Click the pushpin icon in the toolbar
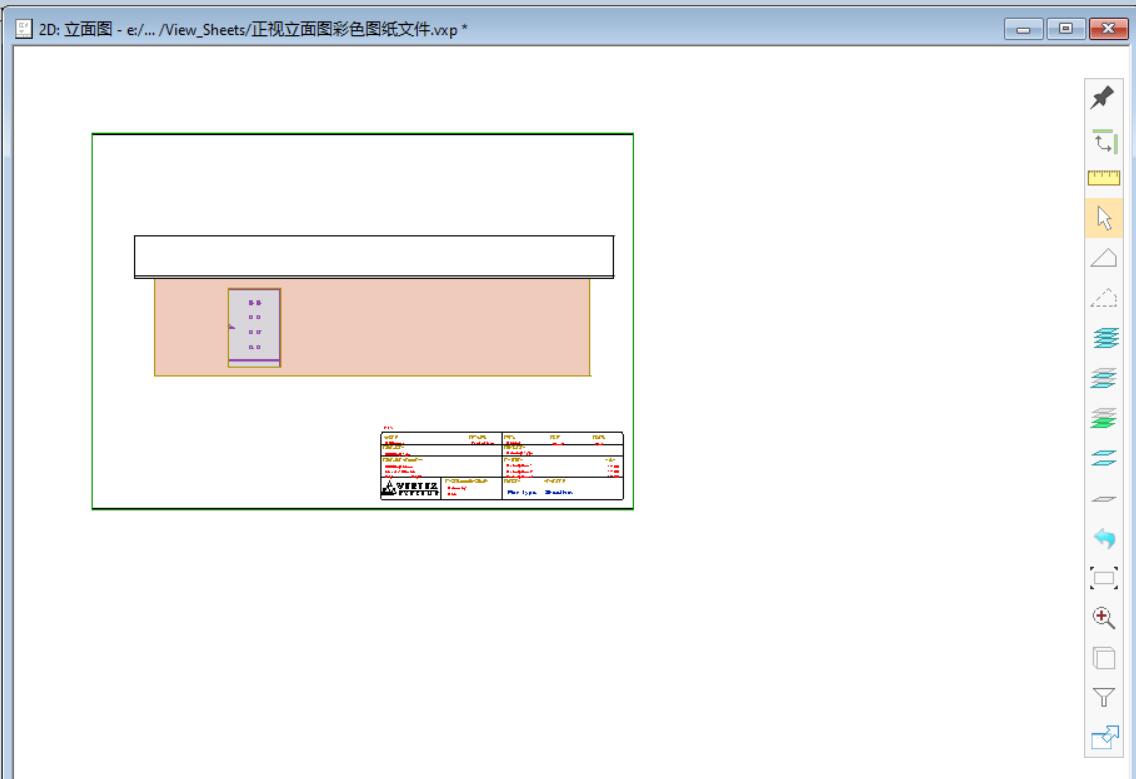The width and height of the screenshot is (1136, 779). pos(1103,97)
